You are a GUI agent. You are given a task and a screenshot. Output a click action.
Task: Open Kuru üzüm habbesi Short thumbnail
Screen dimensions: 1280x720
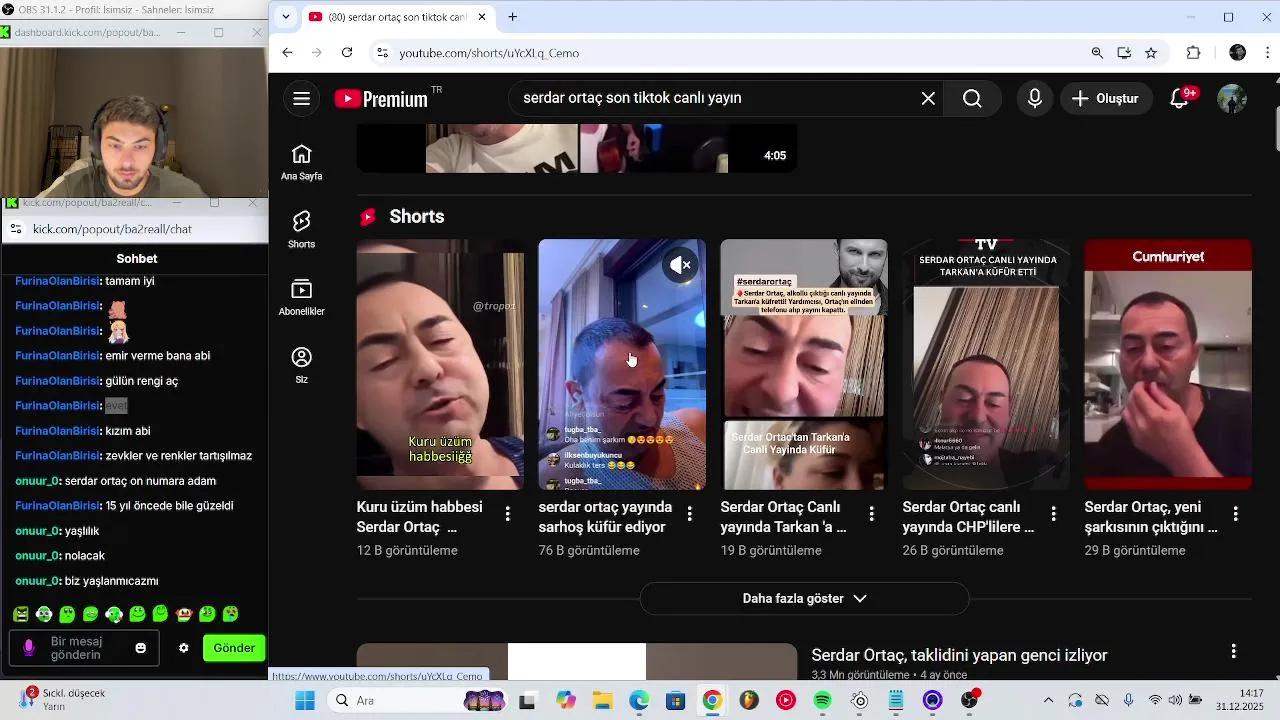[x=440, y=364]
